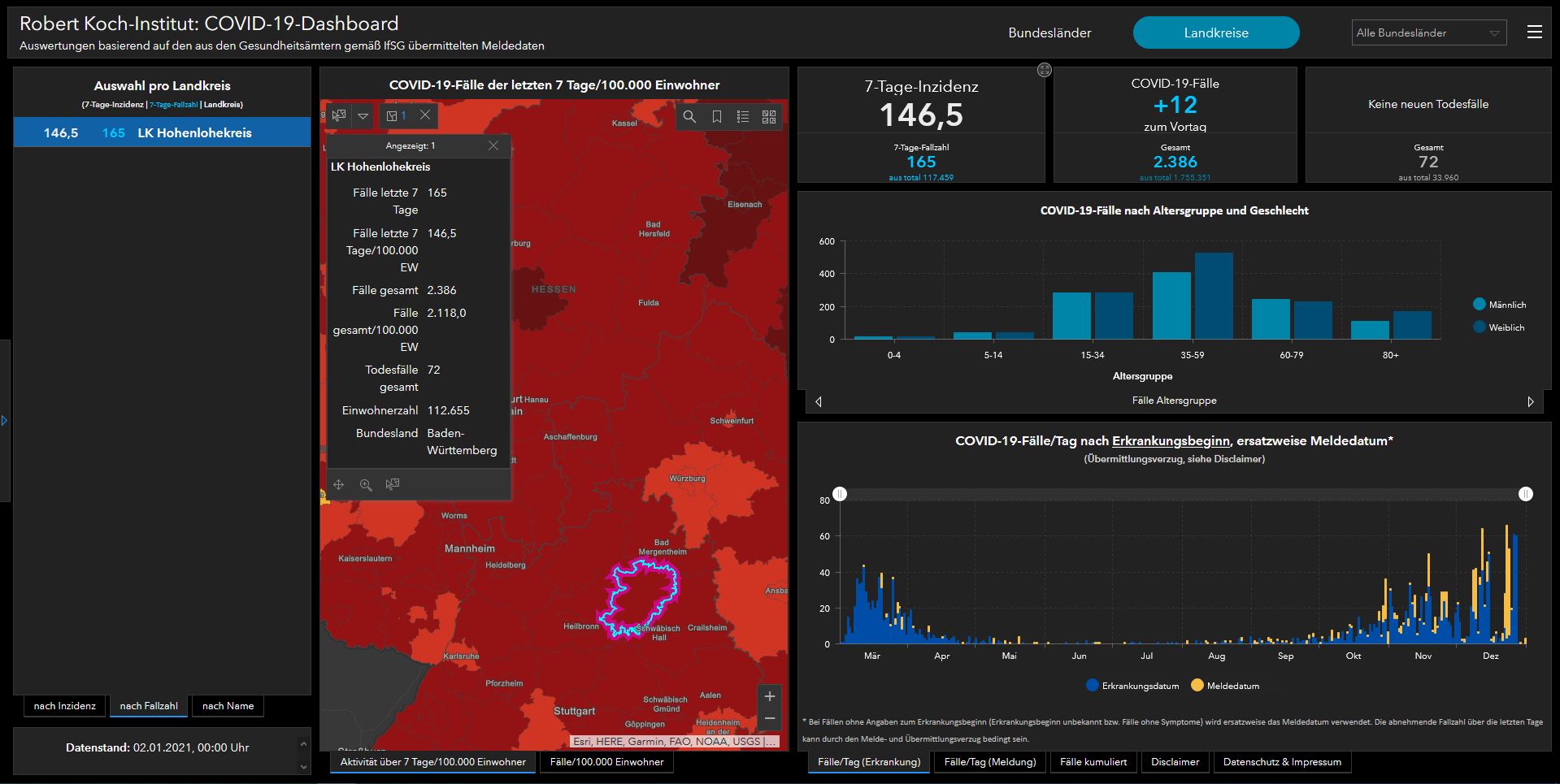Switch to Fälle kumuliert tab

tap(1093, 762)
